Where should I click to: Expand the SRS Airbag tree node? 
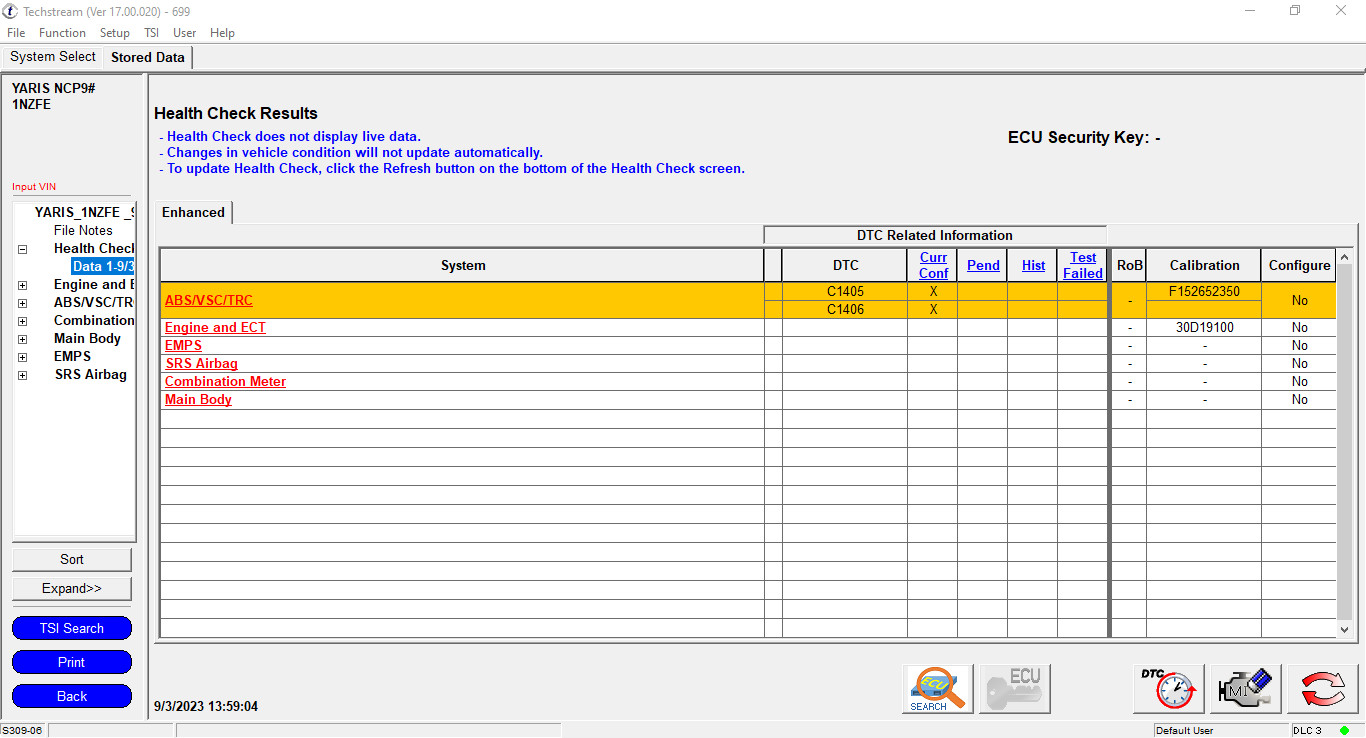tap(22, 375)
